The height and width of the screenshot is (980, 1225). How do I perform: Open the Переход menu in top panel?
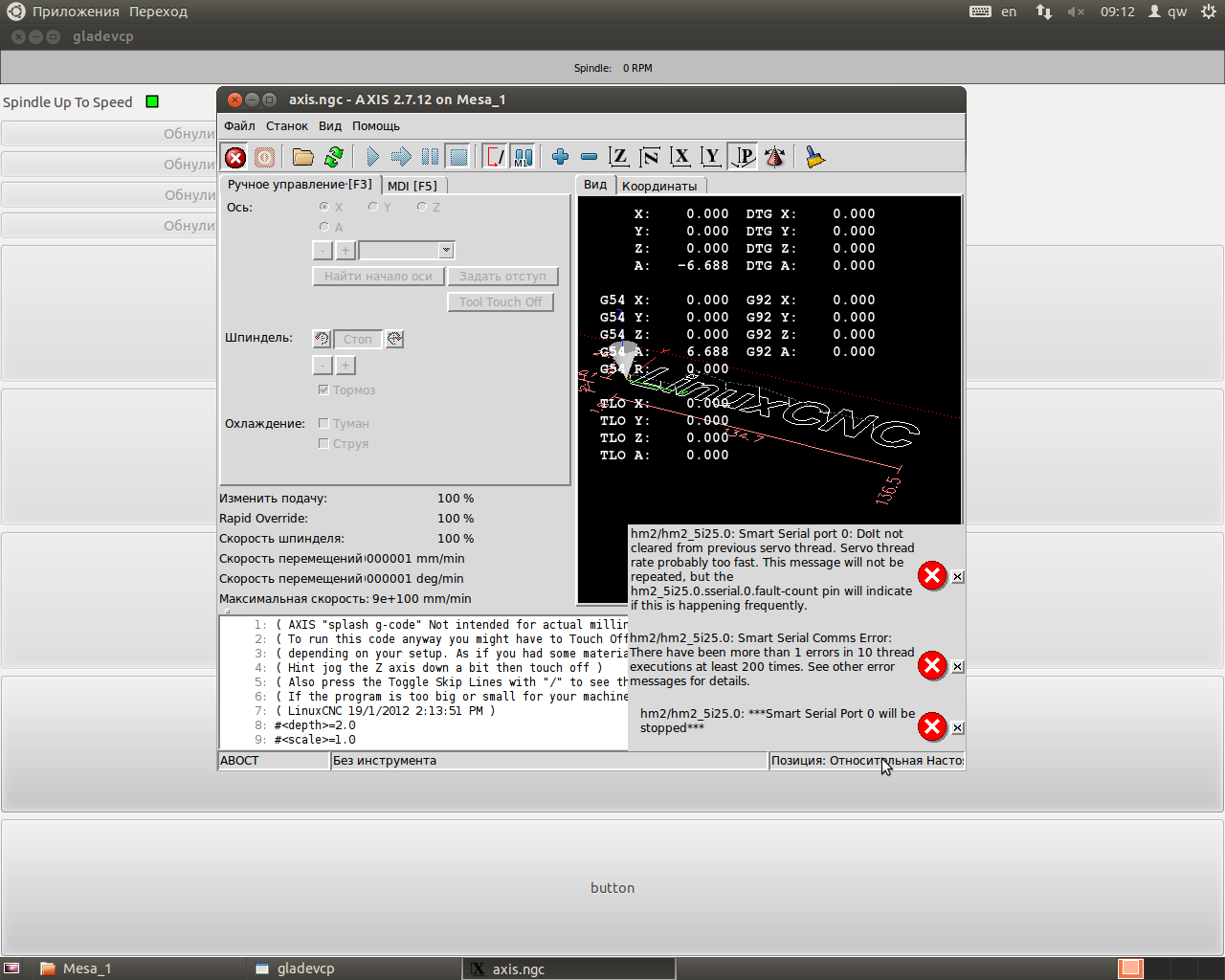pyautogui.click(x=158, y=11)
